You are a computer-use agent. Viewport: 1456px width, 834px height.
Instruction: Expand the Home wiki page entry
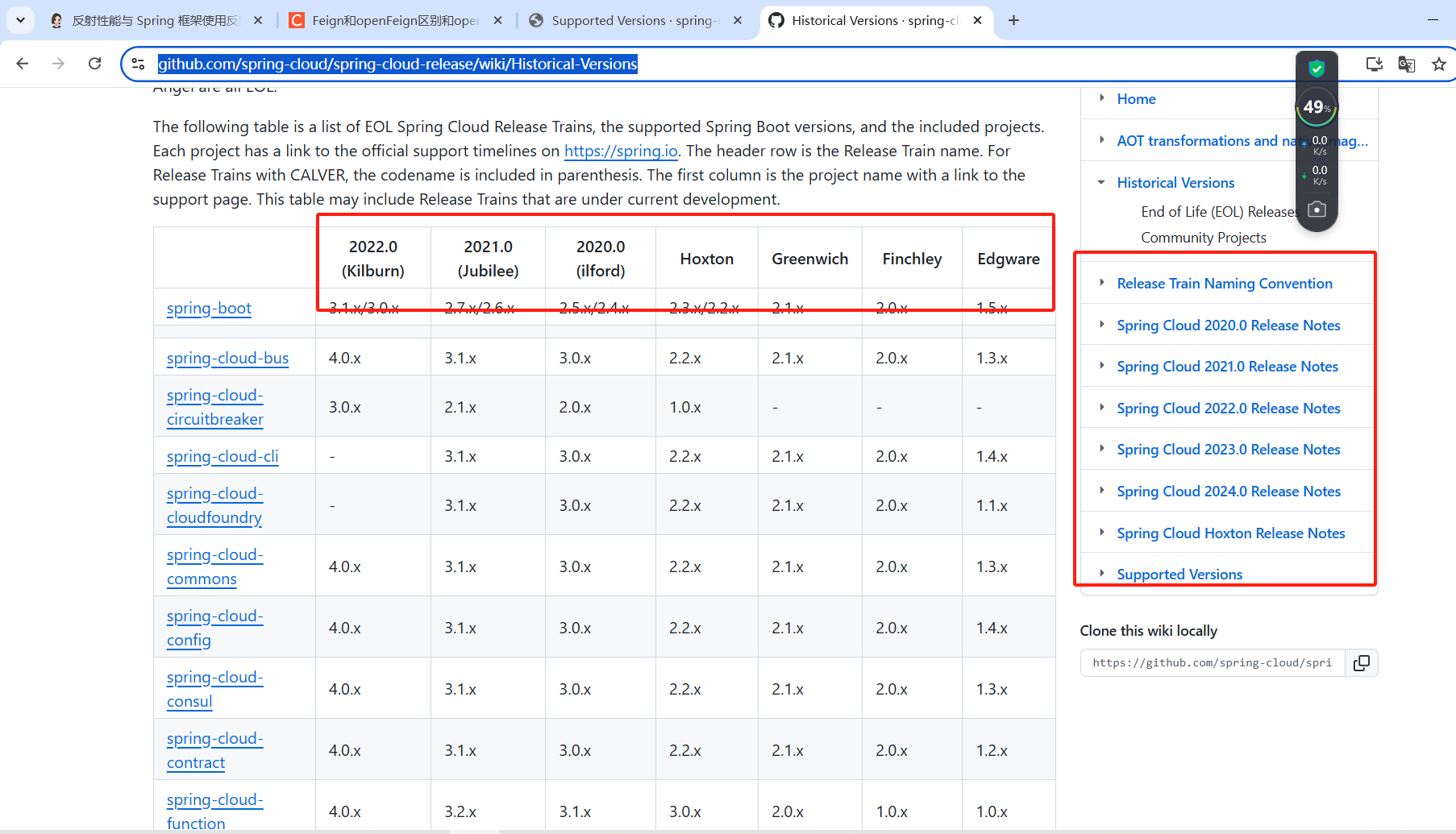click(1102, 98)
